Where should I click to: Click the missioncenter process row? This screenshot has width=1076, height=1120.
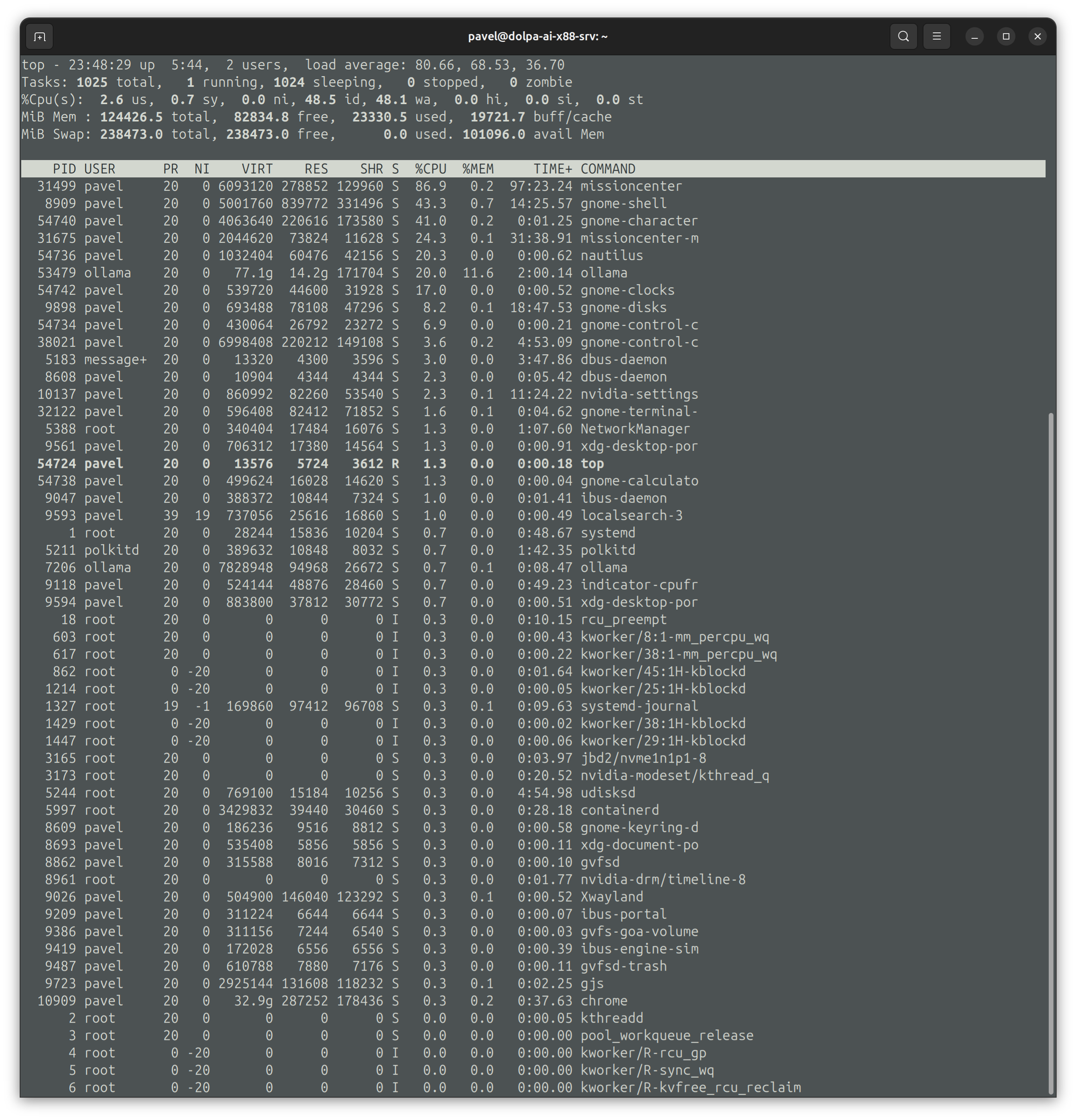coord(631,186)
